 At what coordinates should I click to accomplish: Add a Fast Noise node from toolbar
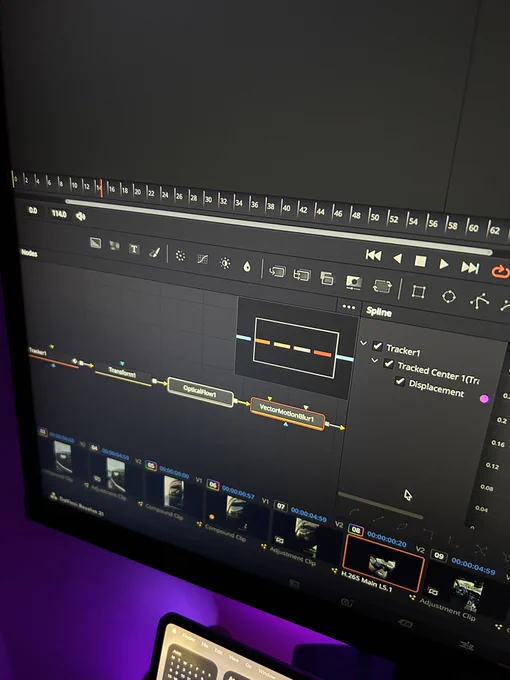tap(114, 246)
